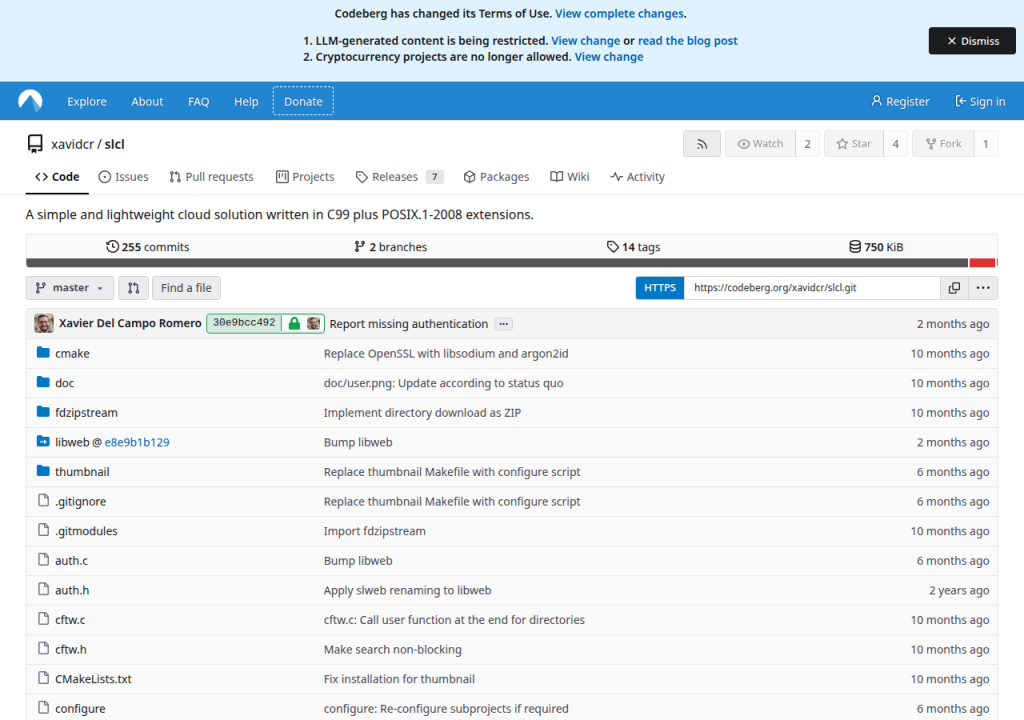Open the Activity tab

637,177
